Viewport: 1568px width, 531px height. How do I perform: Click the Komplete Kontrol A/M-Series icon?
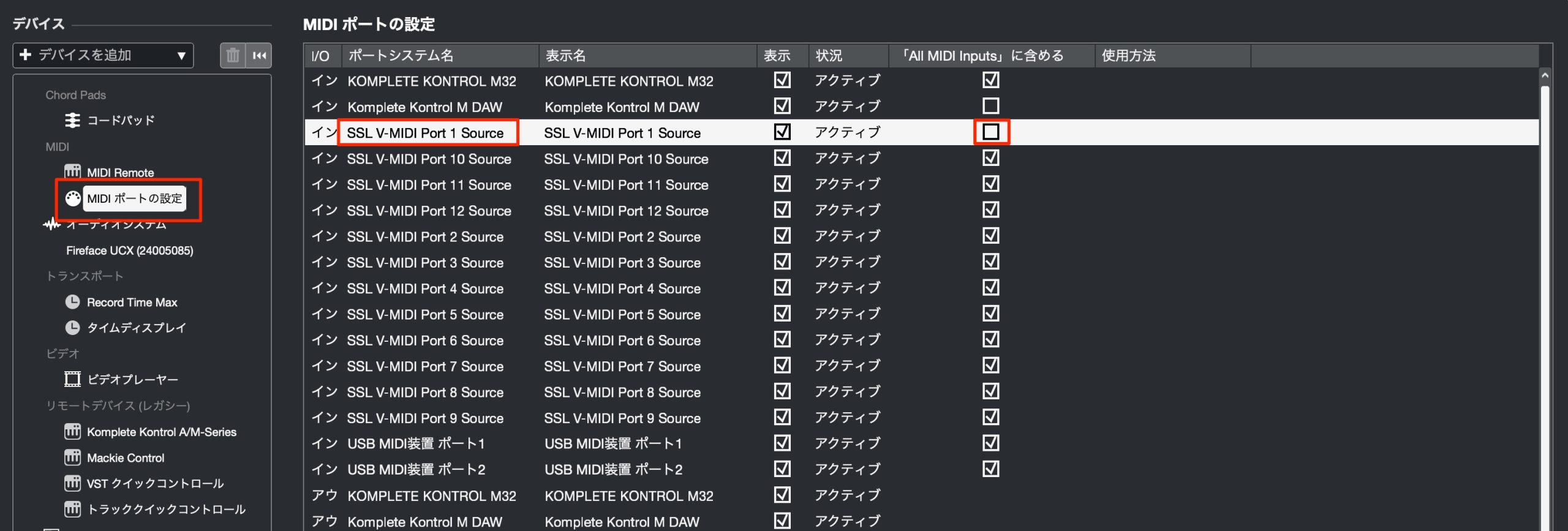pos(72,432)
